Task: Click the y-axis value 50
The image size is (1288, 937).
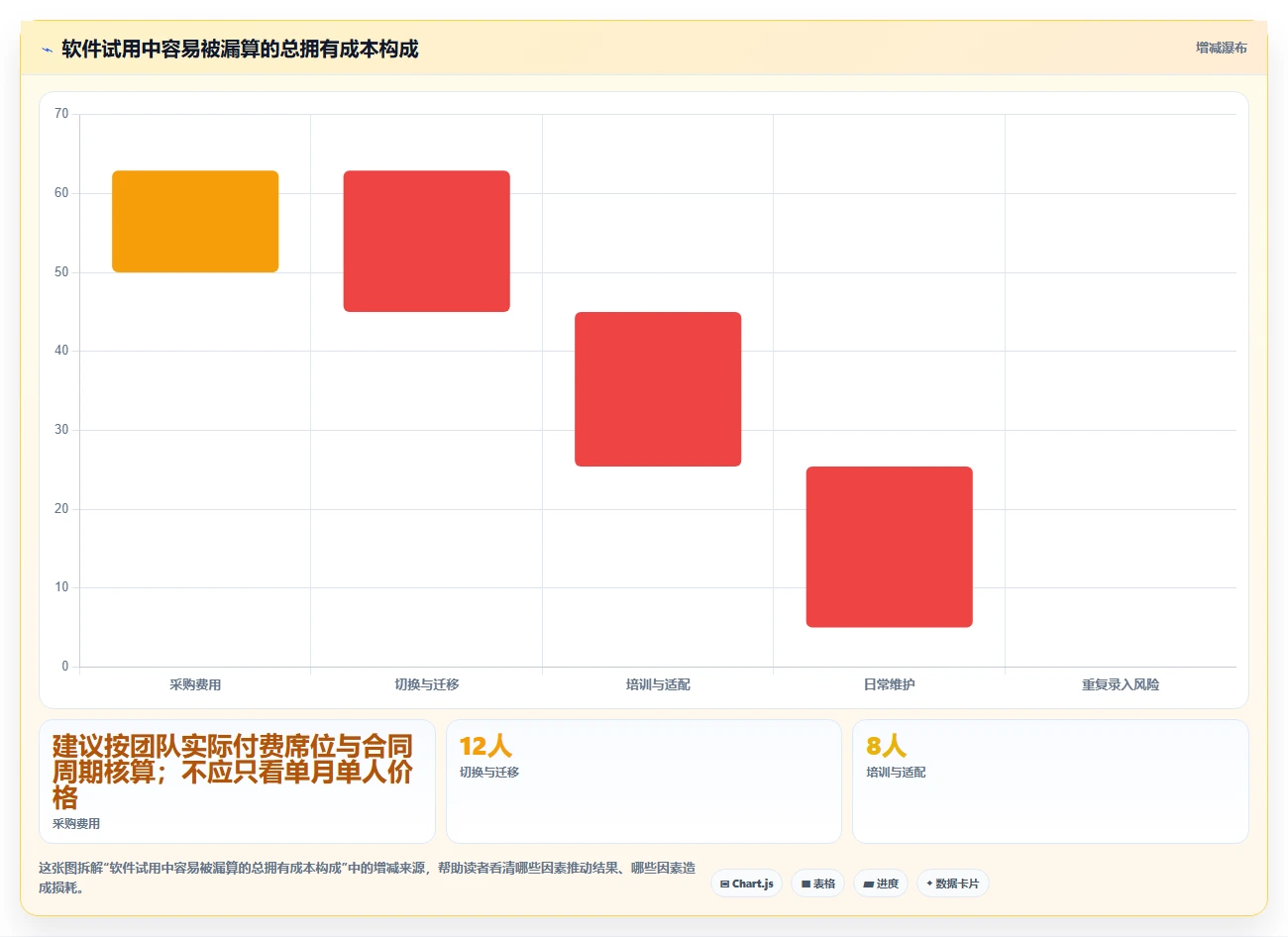Action: (61, 272)
